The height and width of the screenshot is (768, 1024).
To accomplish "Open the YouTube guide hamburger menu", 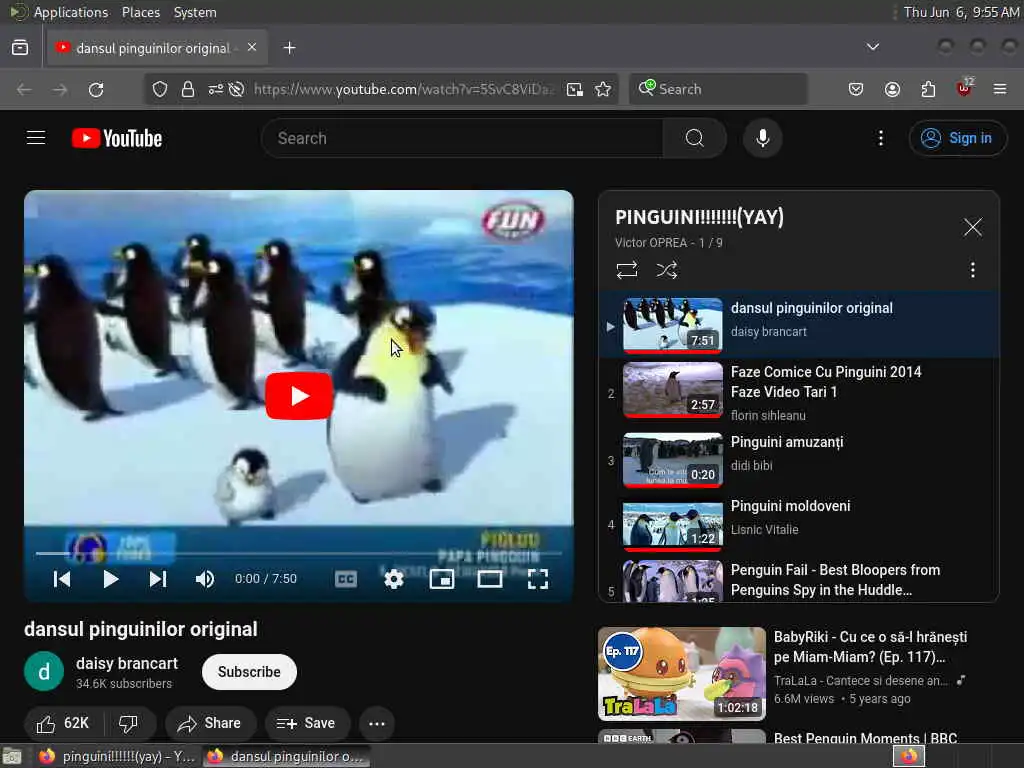I will 36,138.
